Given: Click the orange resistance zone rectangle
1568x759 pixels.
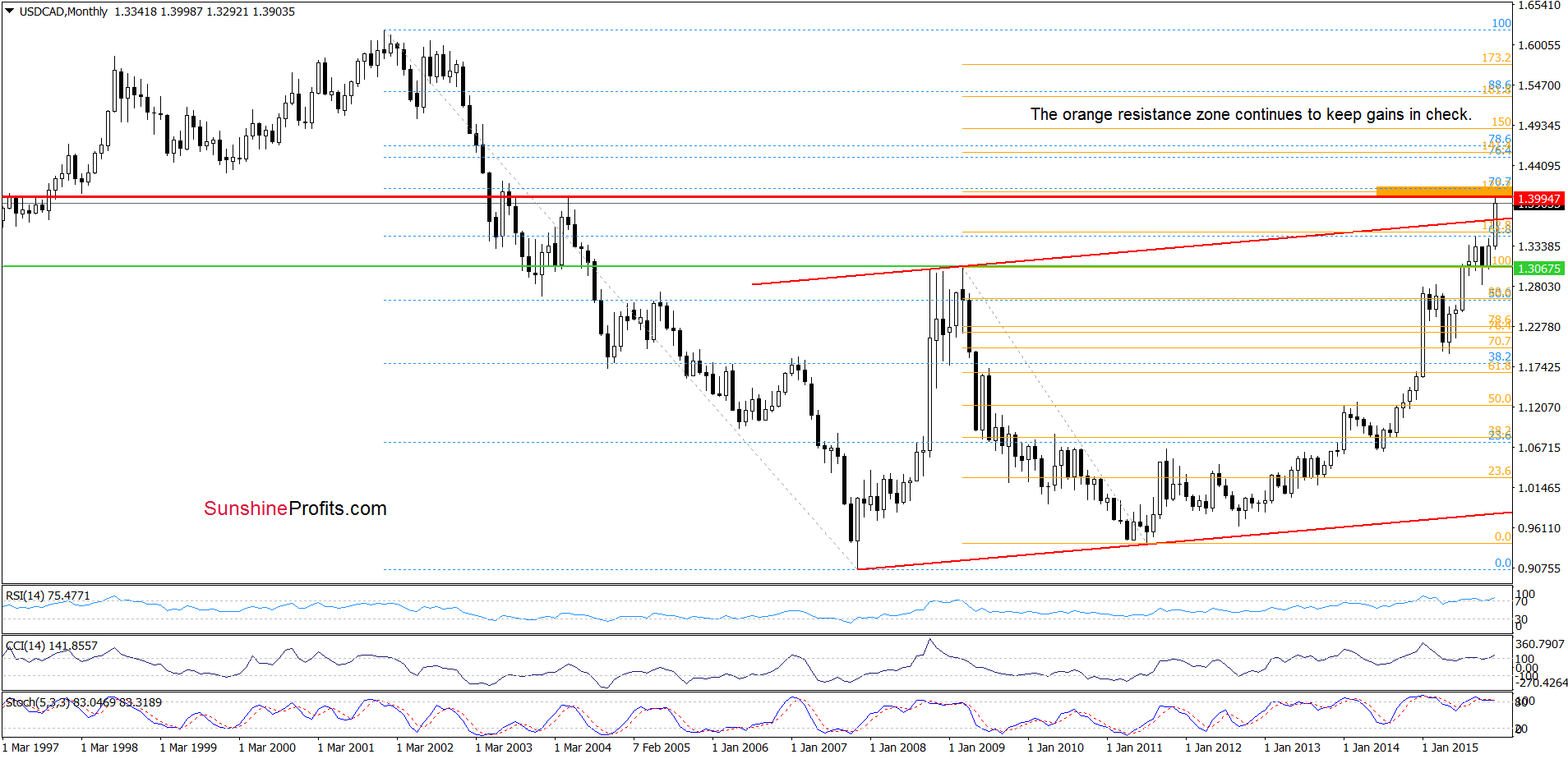Looking at the screenshot, I should 1443,191.
